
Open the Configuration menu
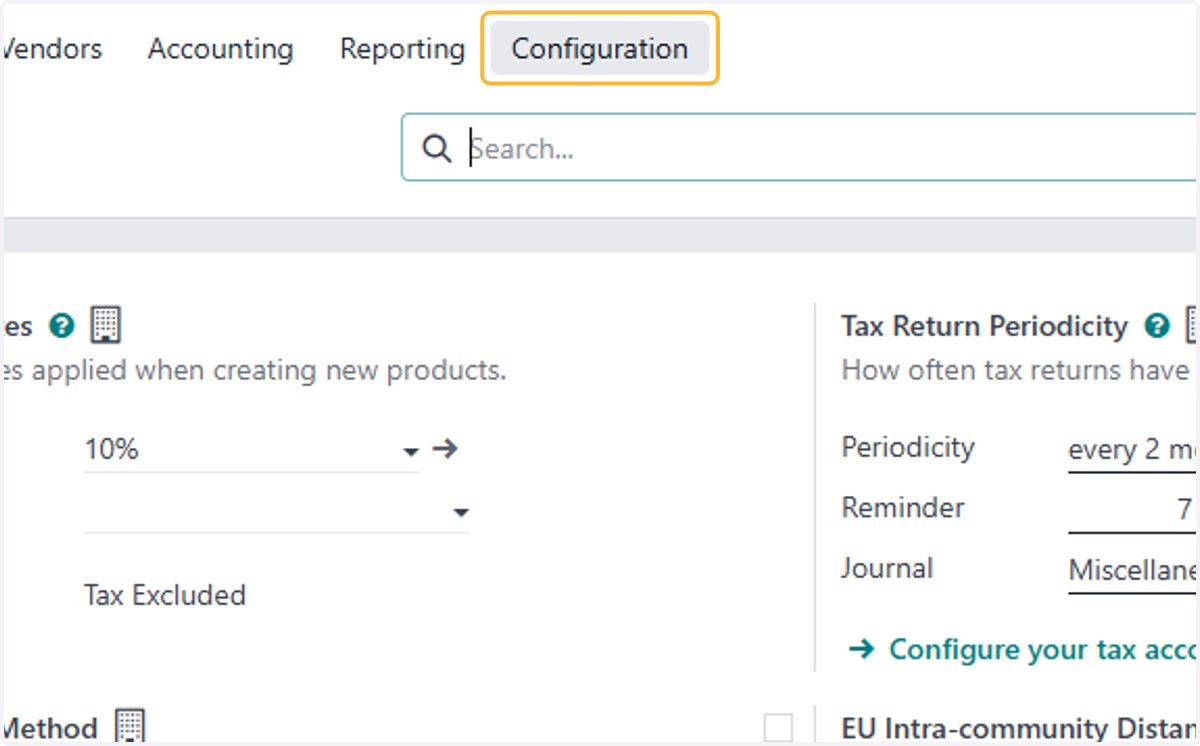coord(600,48)
